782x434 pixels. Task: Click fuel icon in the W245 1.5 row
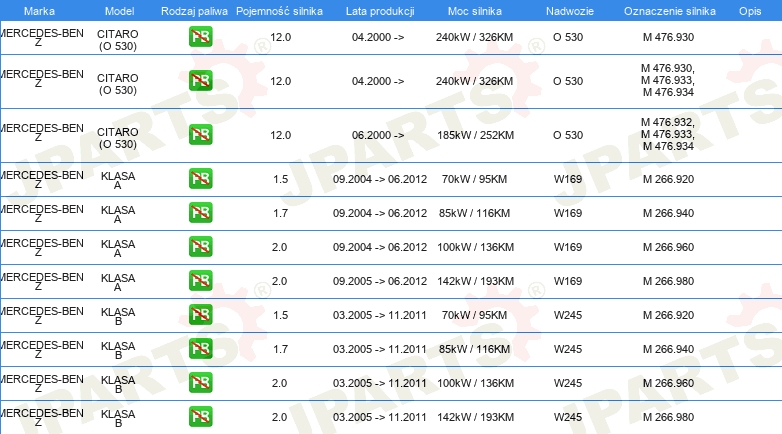(200, 315)
